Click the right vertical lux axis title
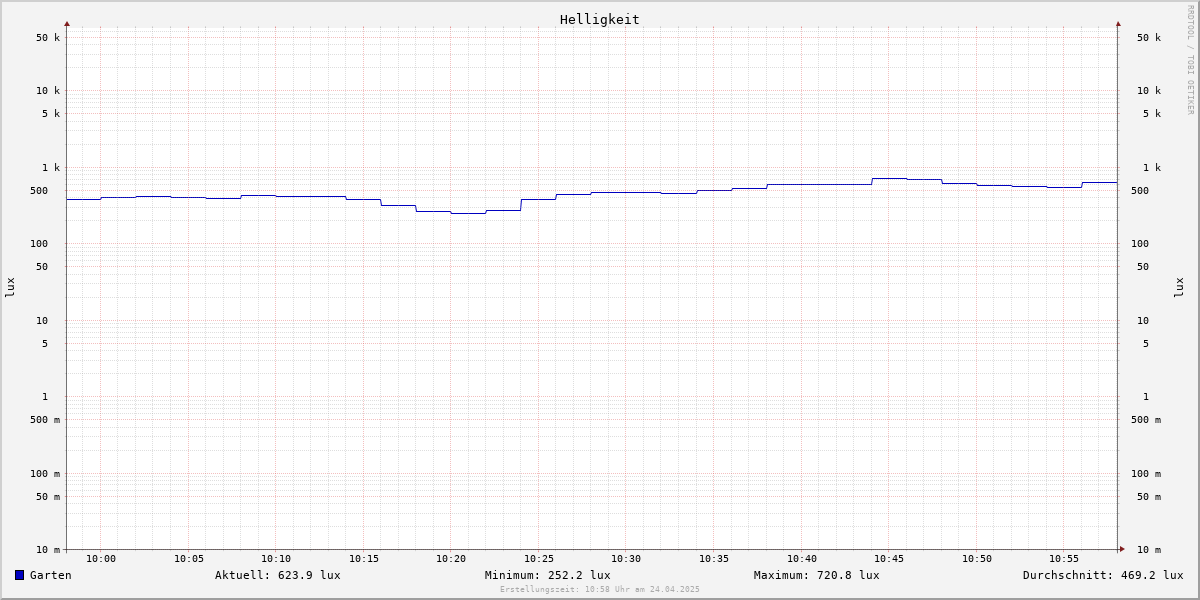This screenshot has width=1200, height=600. [1179, 287]
